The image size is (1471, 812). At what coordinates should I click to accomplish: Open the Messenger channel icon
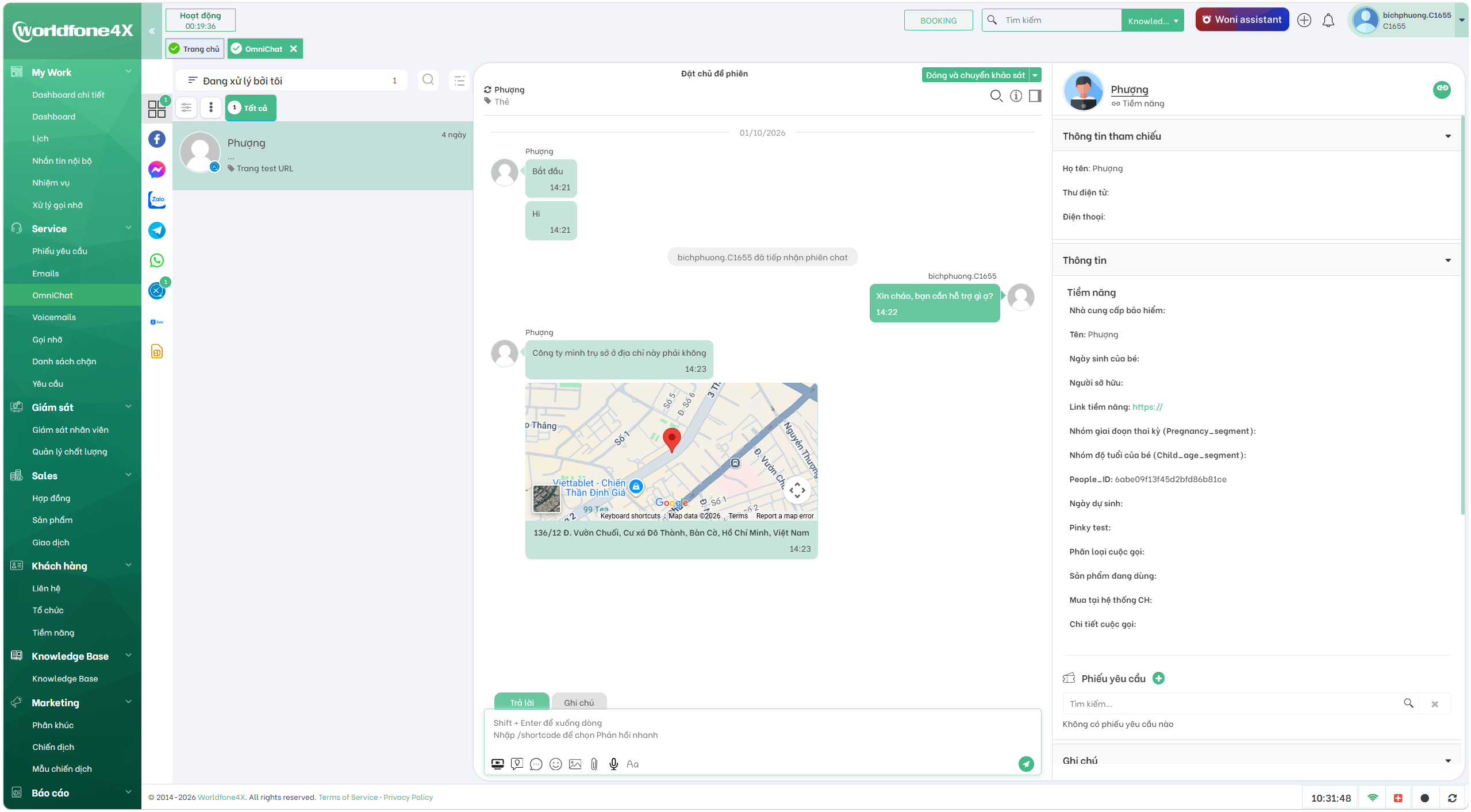click(x=157, y=170)
